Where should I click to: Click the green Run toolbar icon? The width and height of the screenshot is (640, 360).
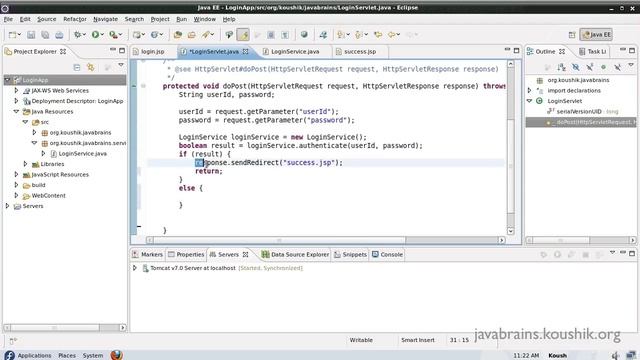[x=95, y=35]
